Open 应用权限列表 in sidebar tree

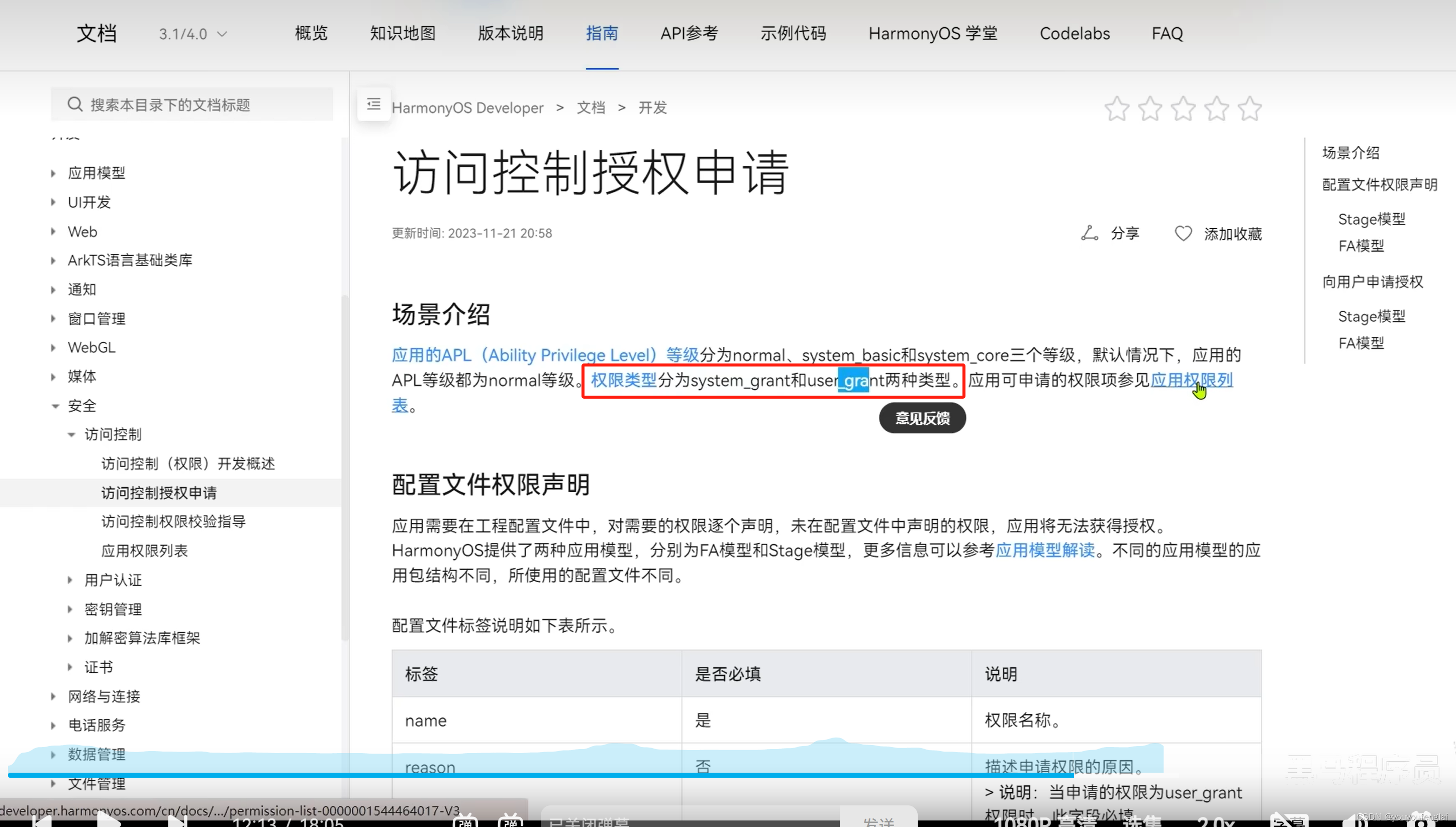[144, 550]
